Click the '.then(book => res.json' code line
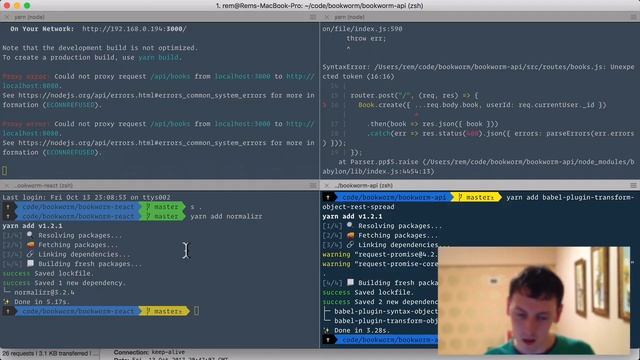Viewport: 640px width, 360px height. (432, 124)
